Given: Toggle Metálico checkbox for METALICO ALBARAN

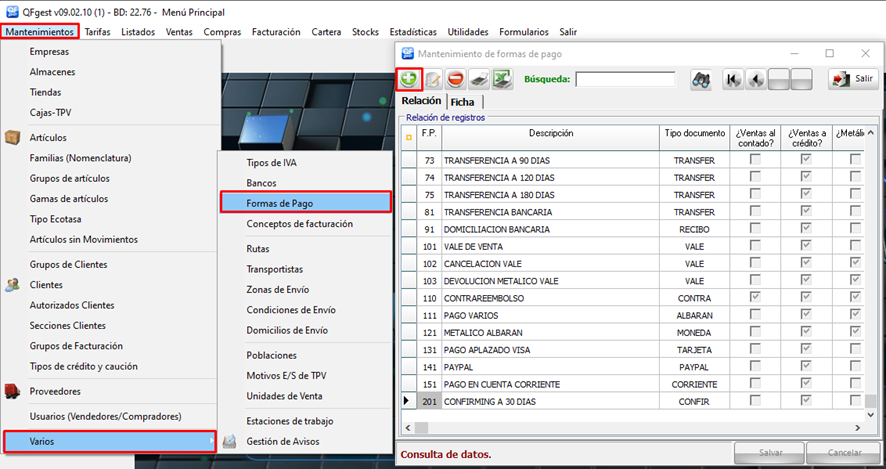Looking at the screenshot, I should pyautogui.click(x=856, y=332).
